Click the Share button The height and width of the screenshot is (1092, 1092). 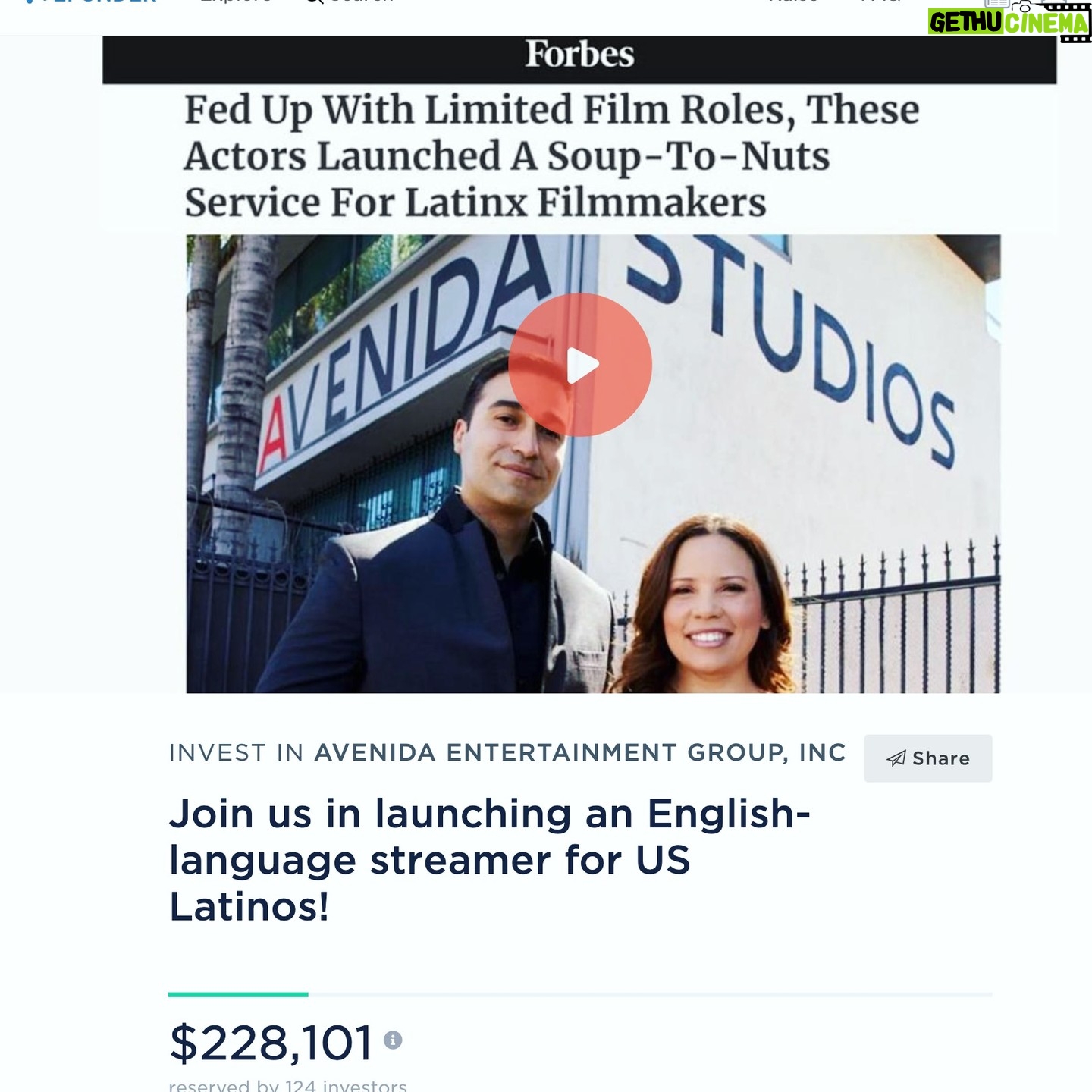coord(928,758)
